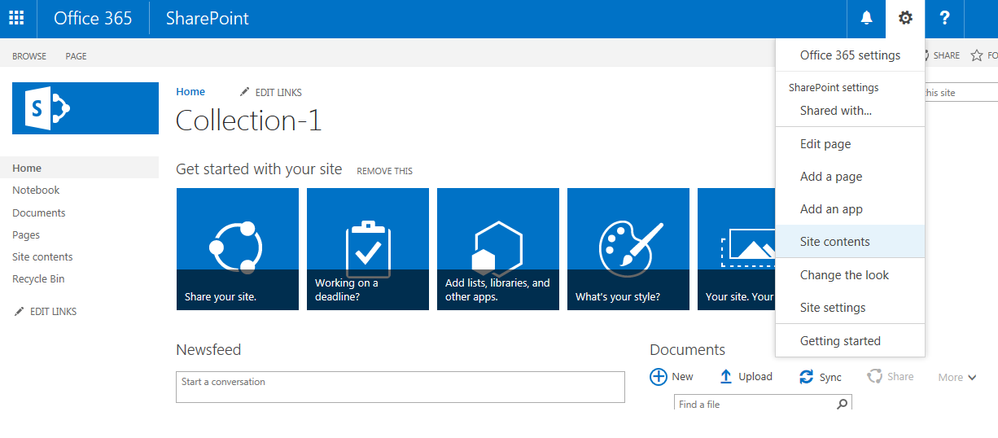Open Recycle Bin in left navigation
This screenshot has width=998, height=438.
(x=38, y=279)
